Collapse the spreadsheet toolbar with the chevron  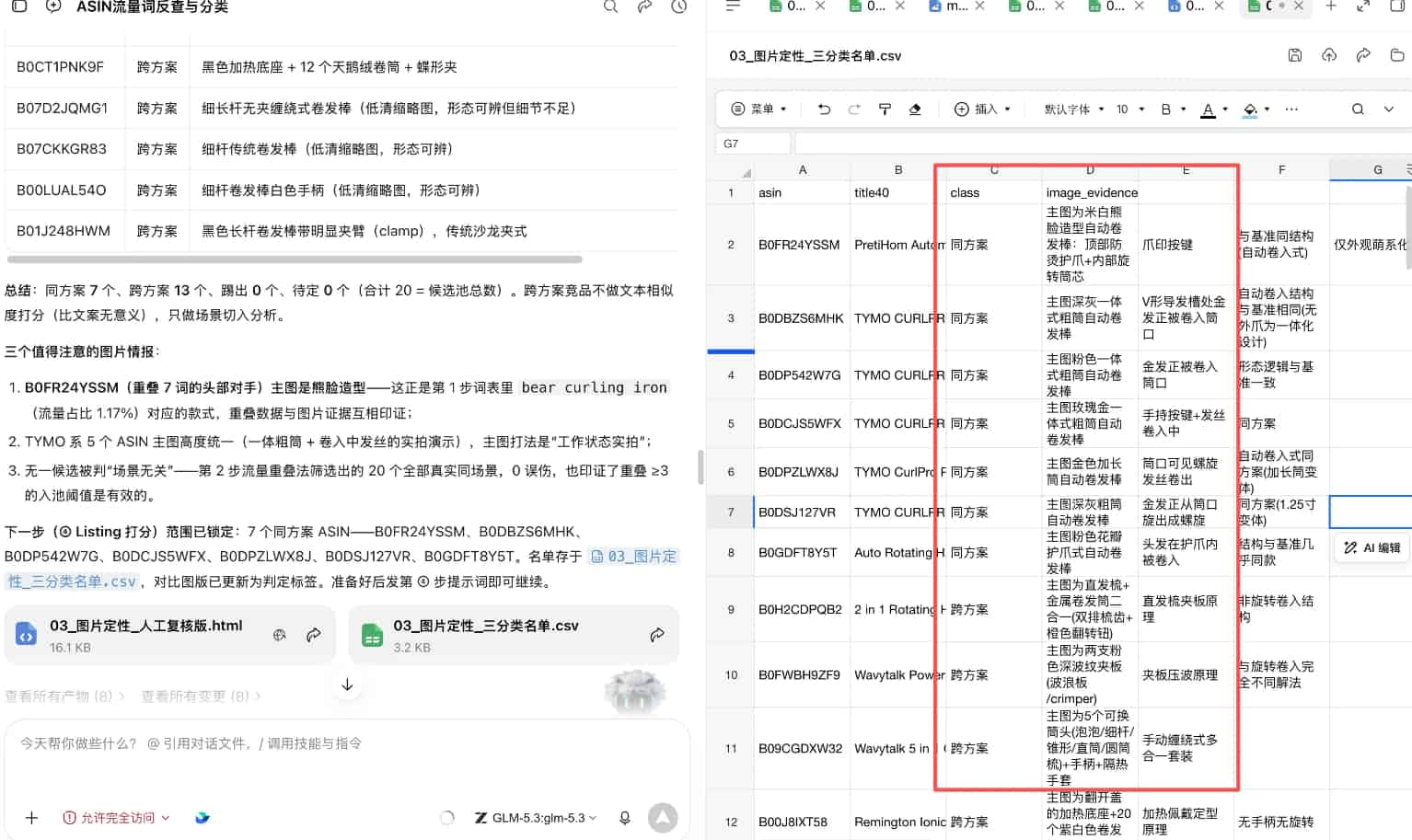(1389, 109)
